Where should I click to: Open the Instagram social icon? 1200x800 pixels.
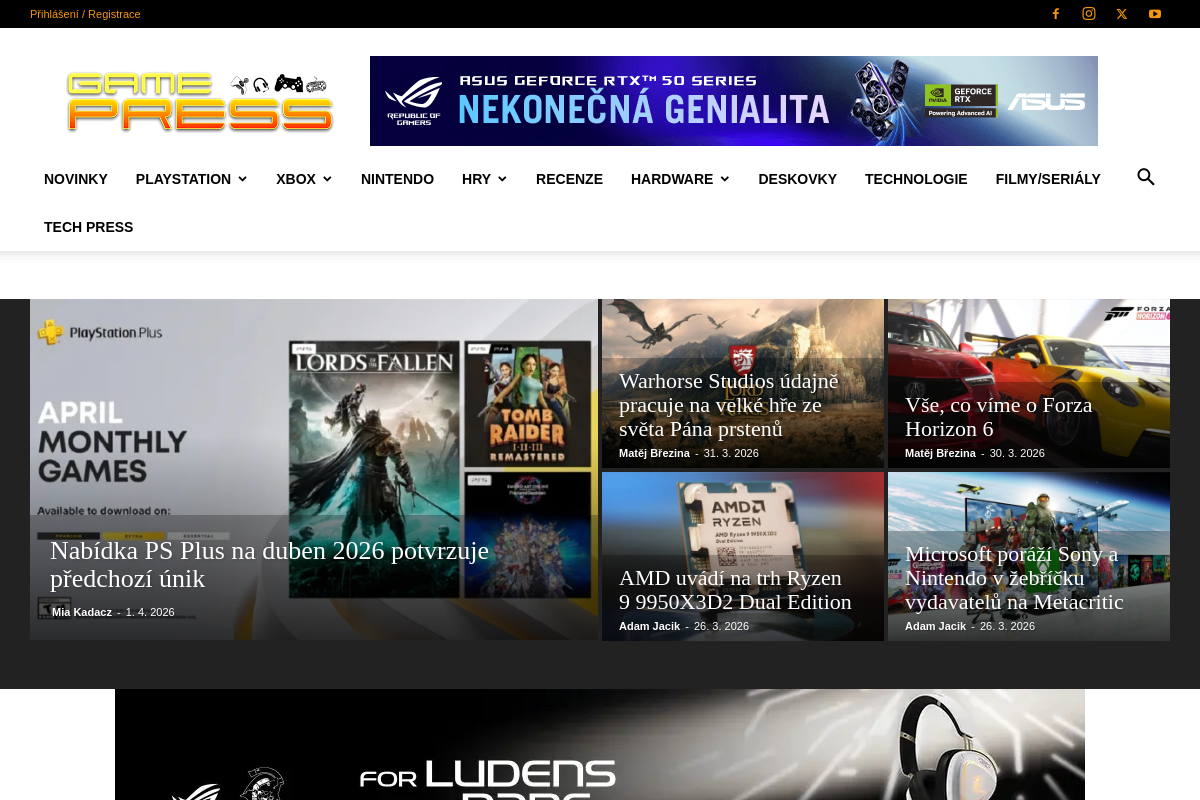click(1089, 14)
